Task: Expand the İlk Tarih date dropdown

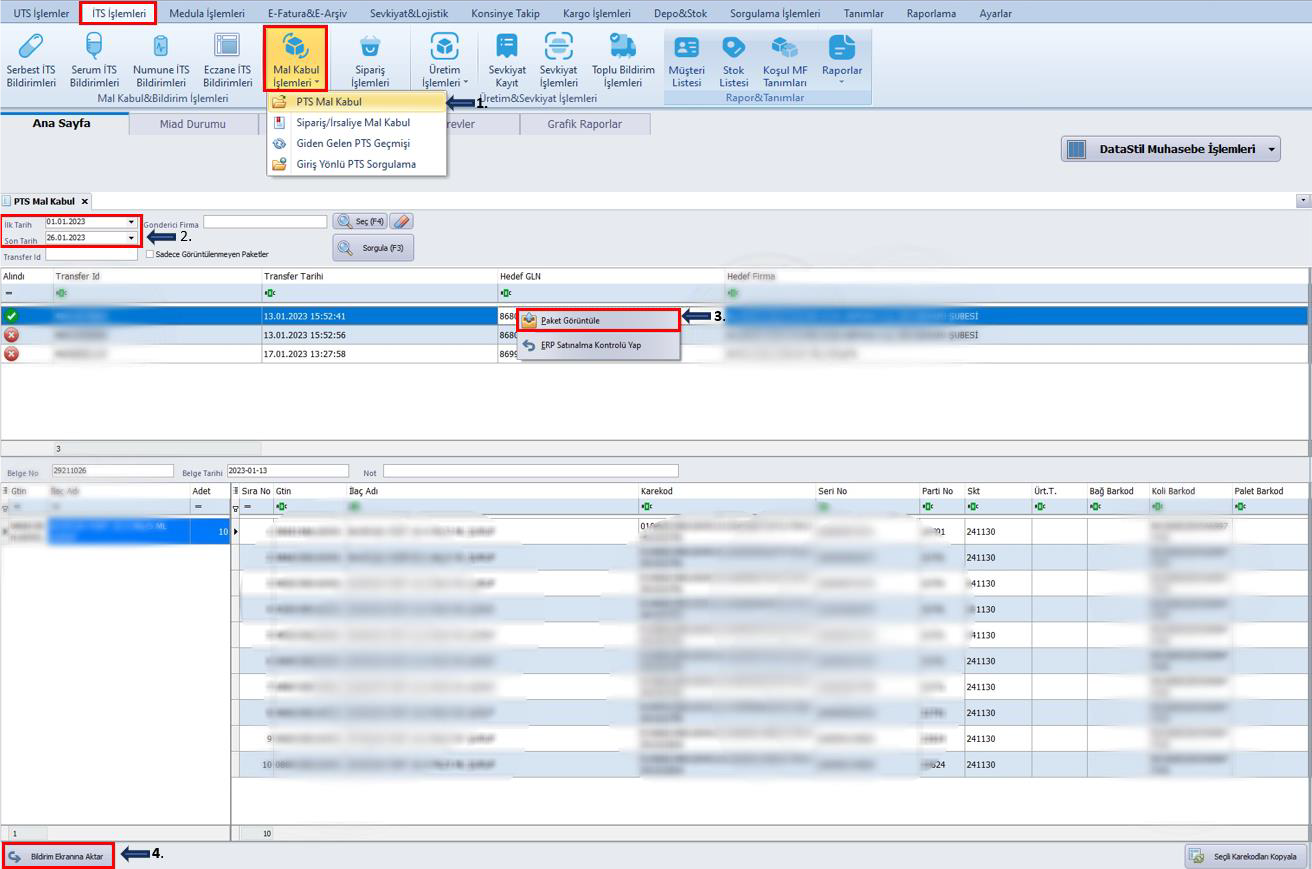Action: pos(131,222)
